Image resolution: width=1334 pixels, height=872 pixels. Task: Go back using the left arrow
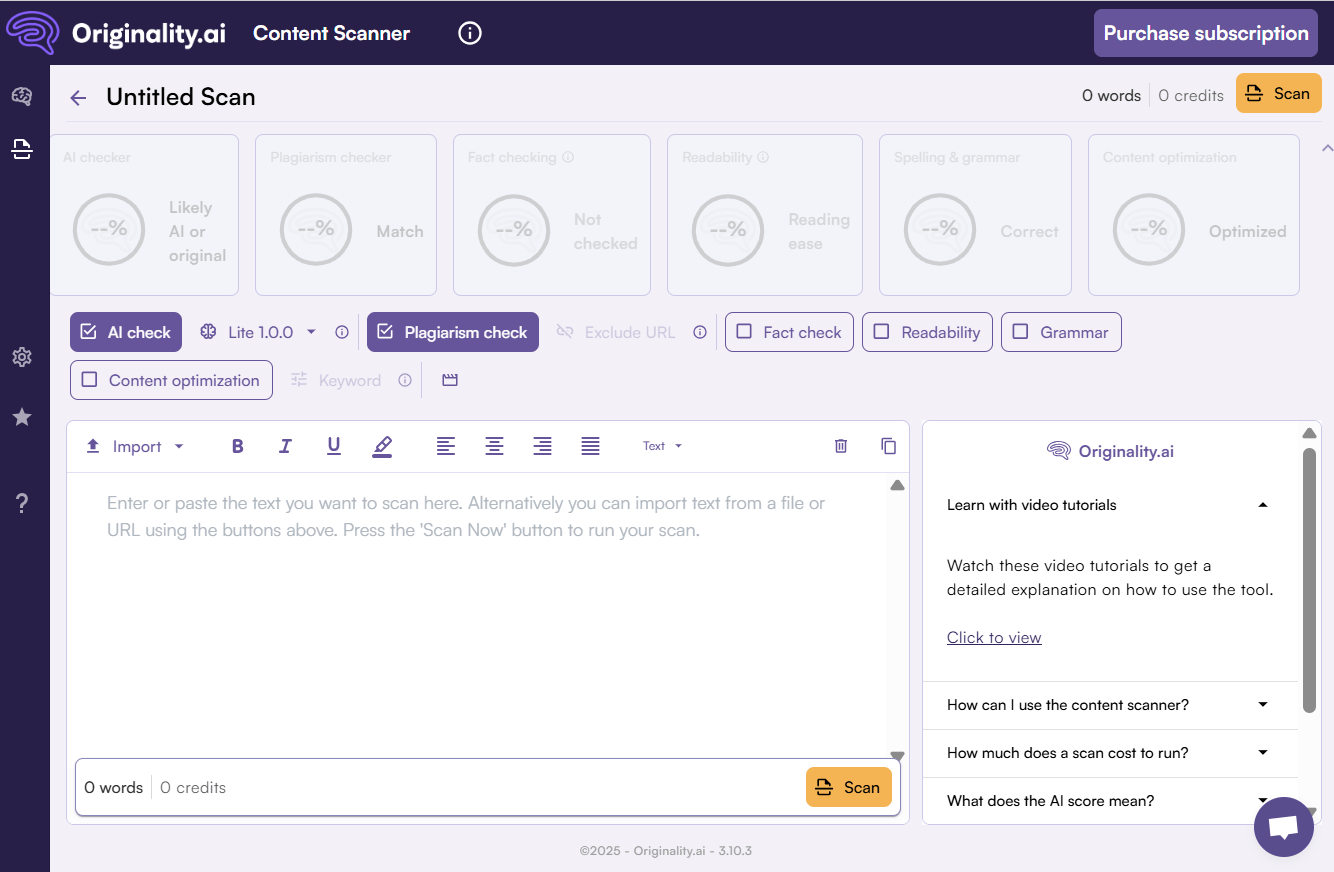pyautogui.click(x=78, y=97)
